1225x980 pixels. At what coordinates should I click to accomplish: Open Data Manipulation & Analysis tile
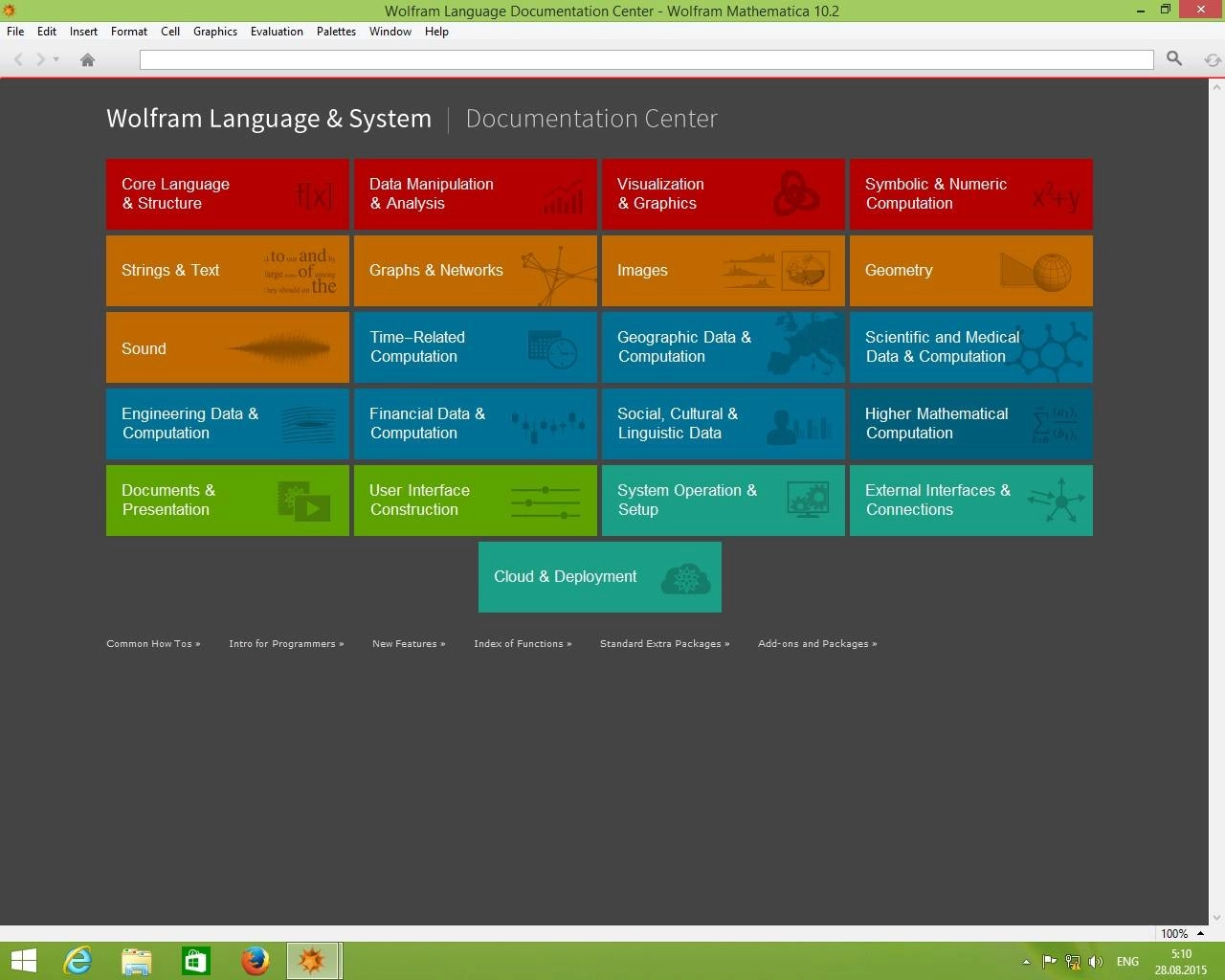point(476,194)
